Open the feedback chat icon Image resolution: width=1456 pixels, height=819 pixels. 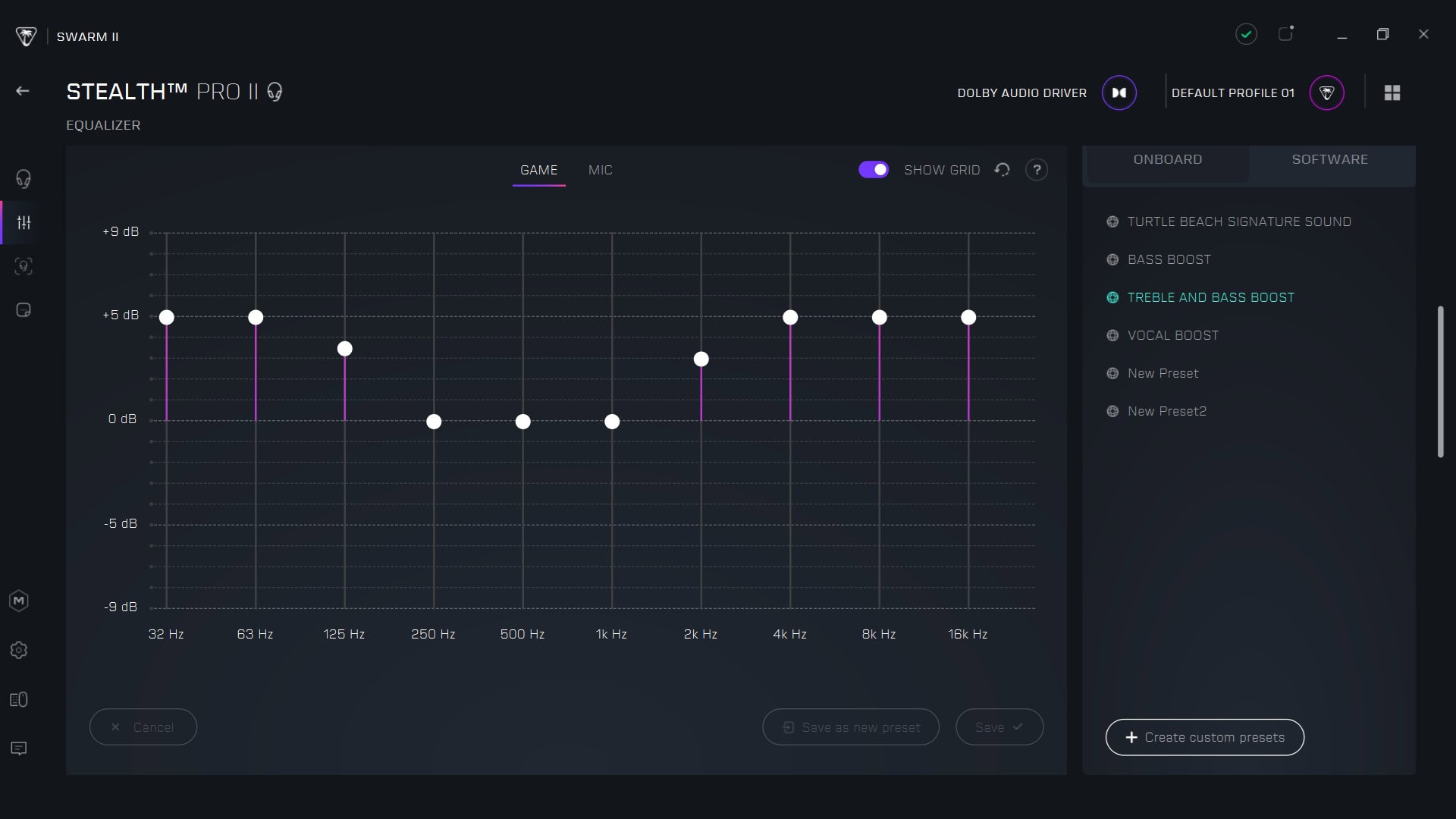pos(19,749)
